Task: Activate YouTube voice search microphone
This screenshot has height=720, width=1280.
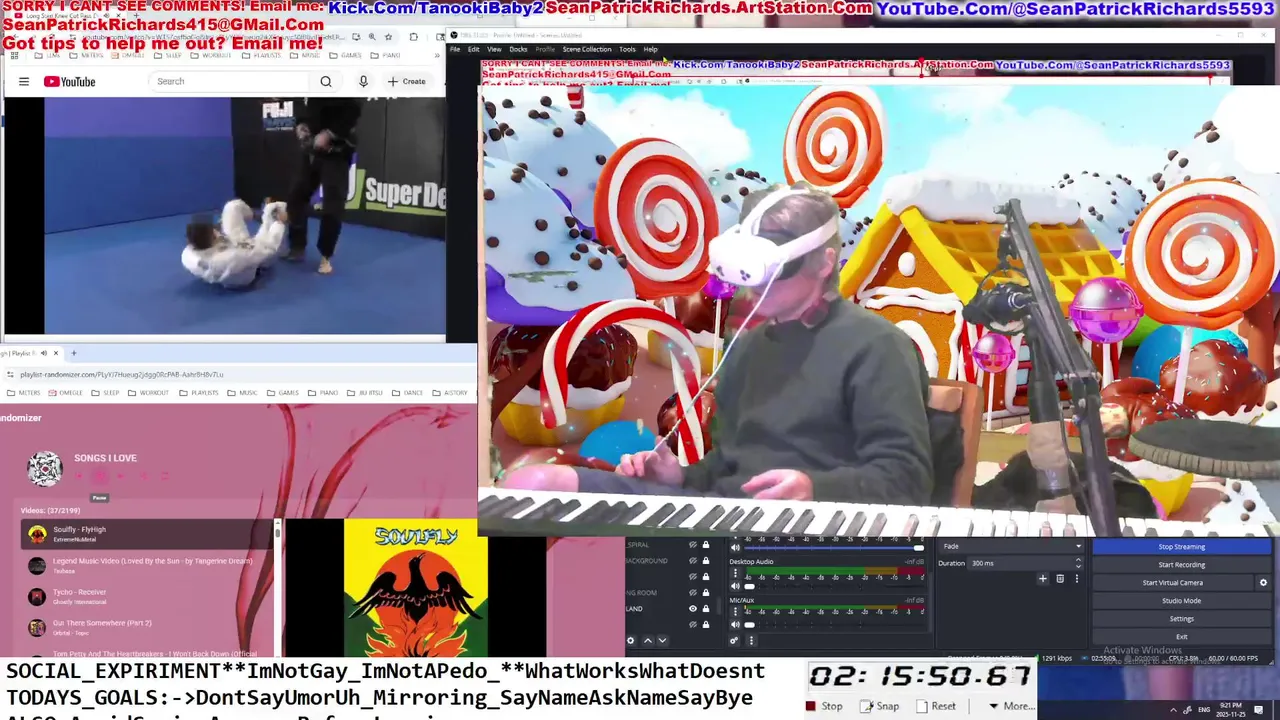Action: [363, 81]
